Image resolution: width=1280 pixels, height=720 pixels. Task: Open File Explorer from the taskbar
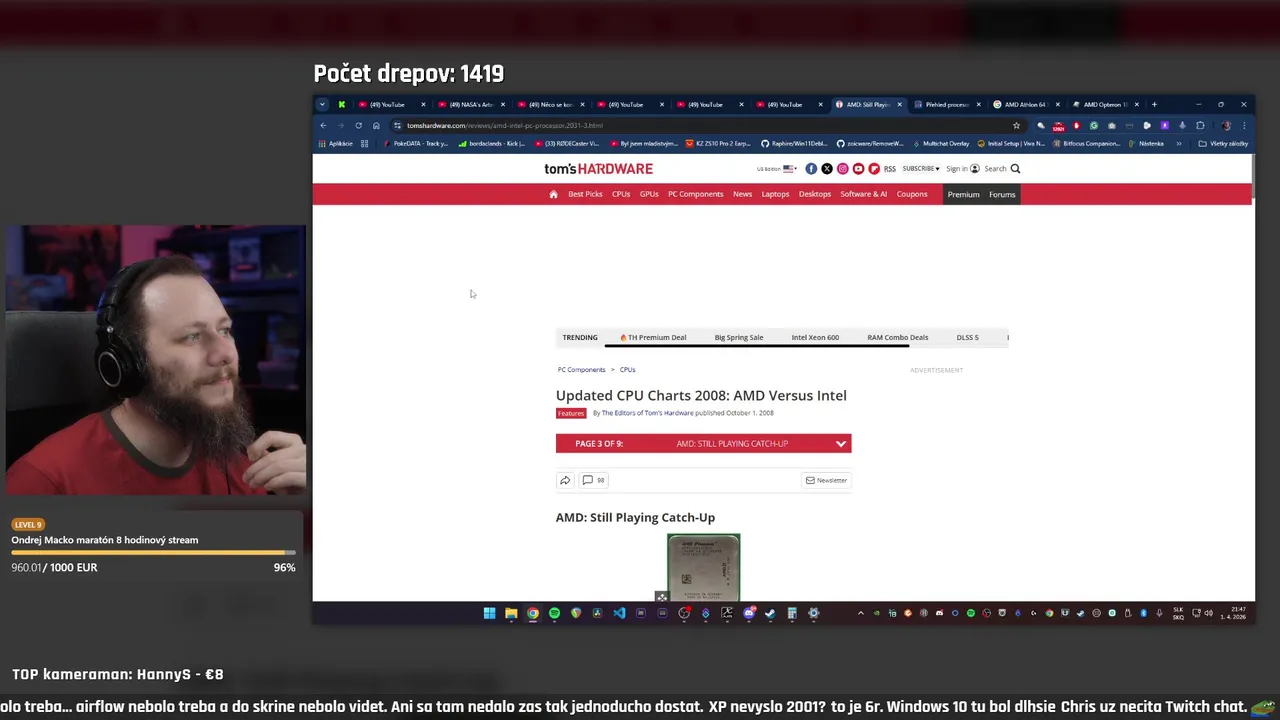511,613
